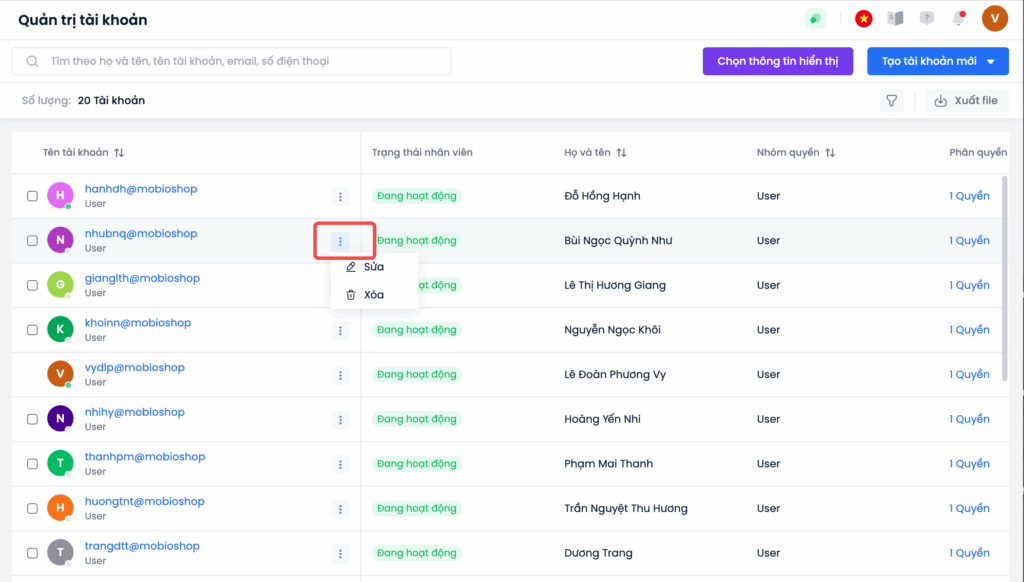Open the notification bell icon

click(x=958, y=18)
